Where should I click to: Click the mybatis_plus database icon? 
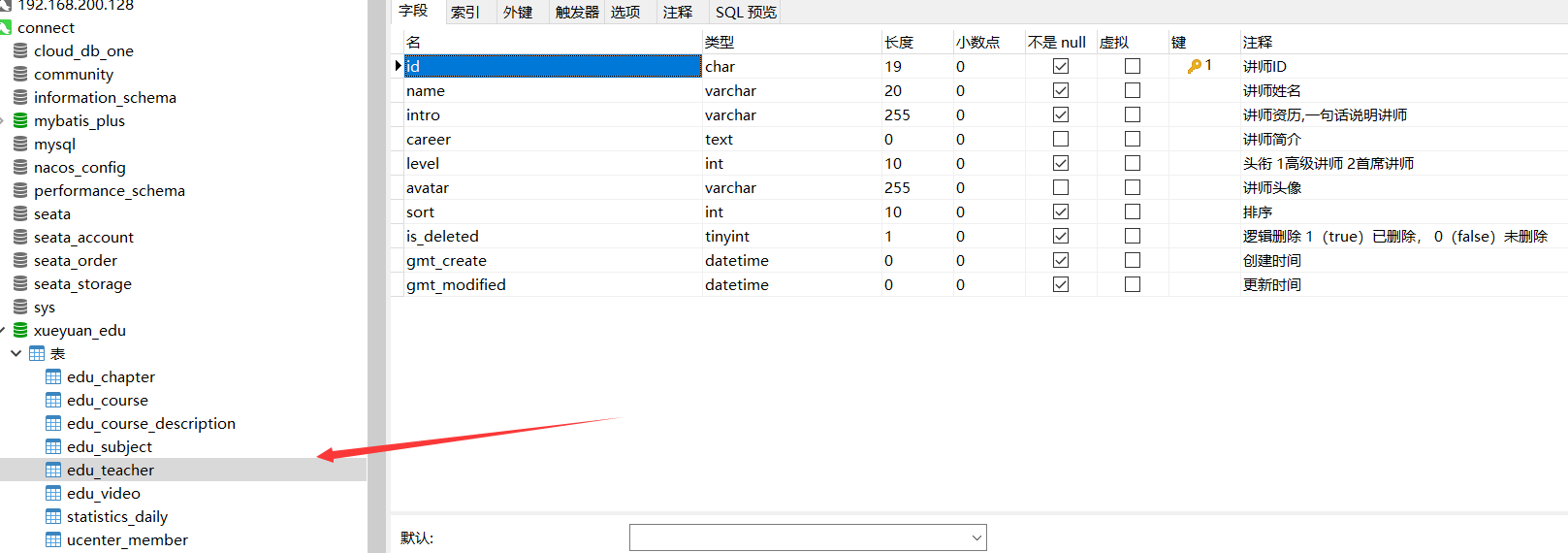point(20,121)
